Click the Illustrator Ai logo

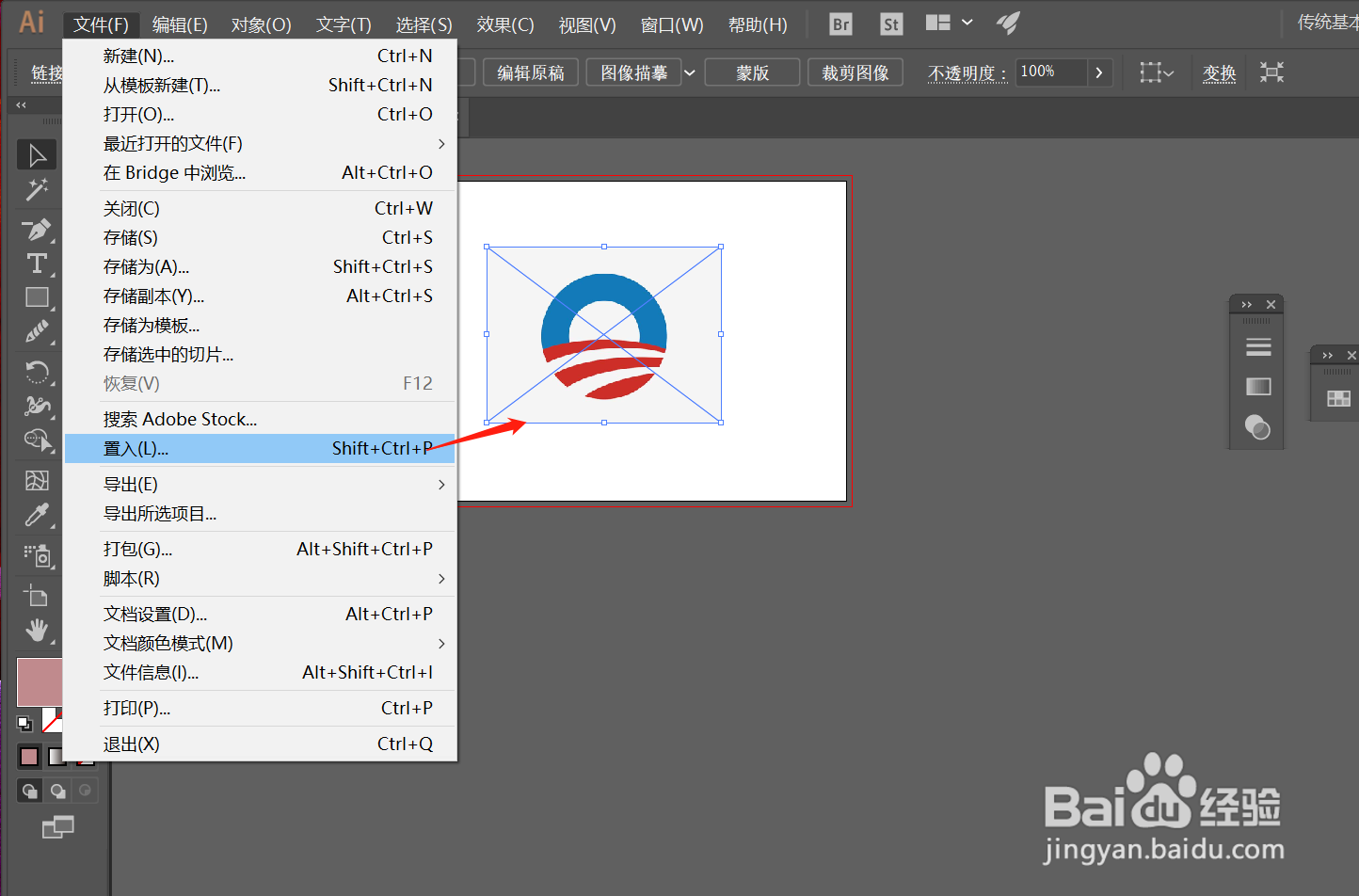(32, 23)
